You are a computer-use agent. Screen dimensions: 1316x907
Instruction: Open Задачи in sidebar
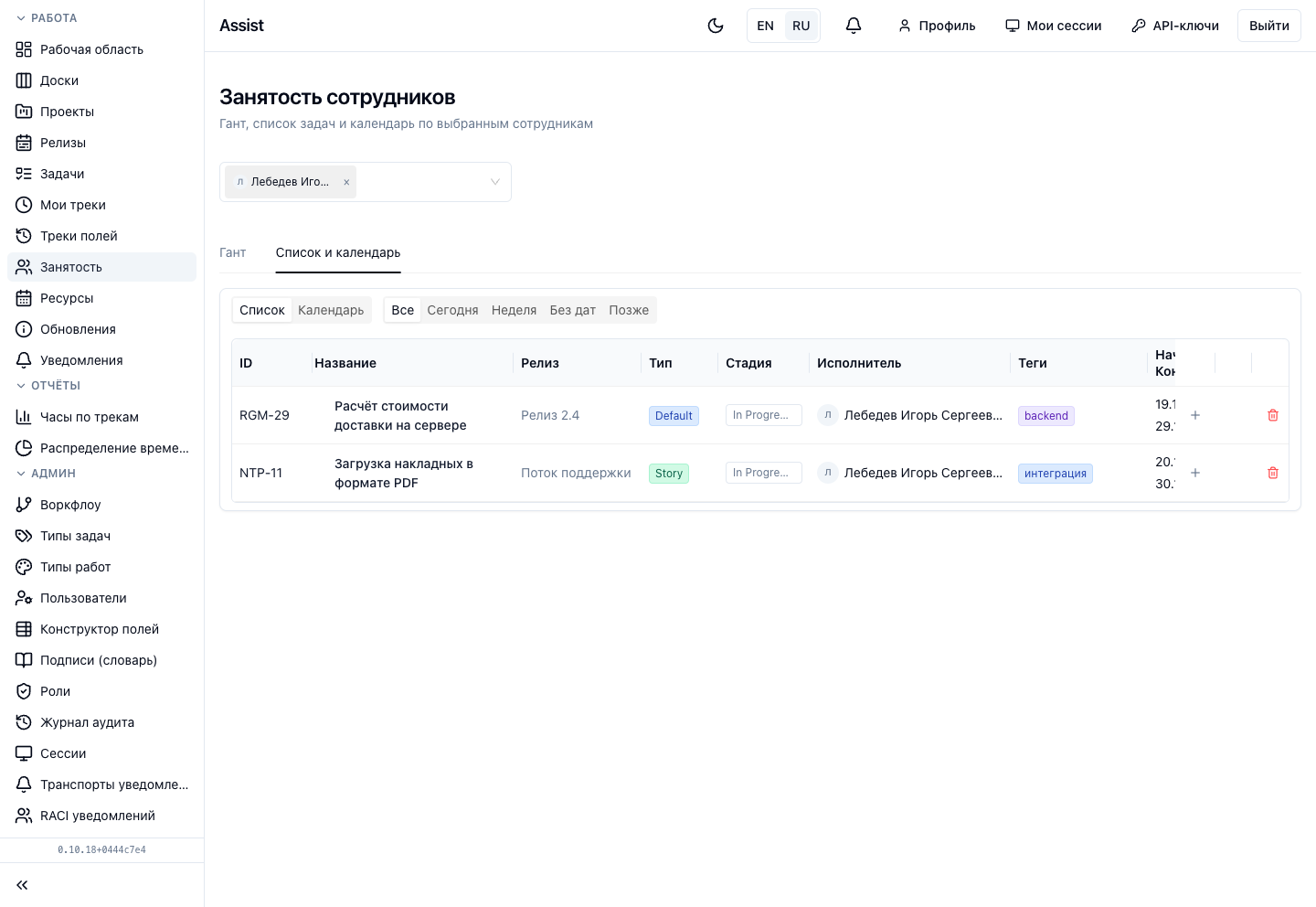(101, 174)
